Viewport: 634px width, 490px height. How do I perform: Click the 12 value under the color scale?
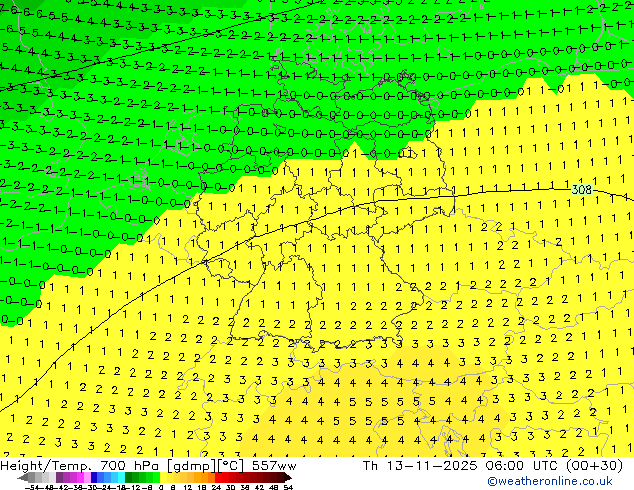click(187, 488)
